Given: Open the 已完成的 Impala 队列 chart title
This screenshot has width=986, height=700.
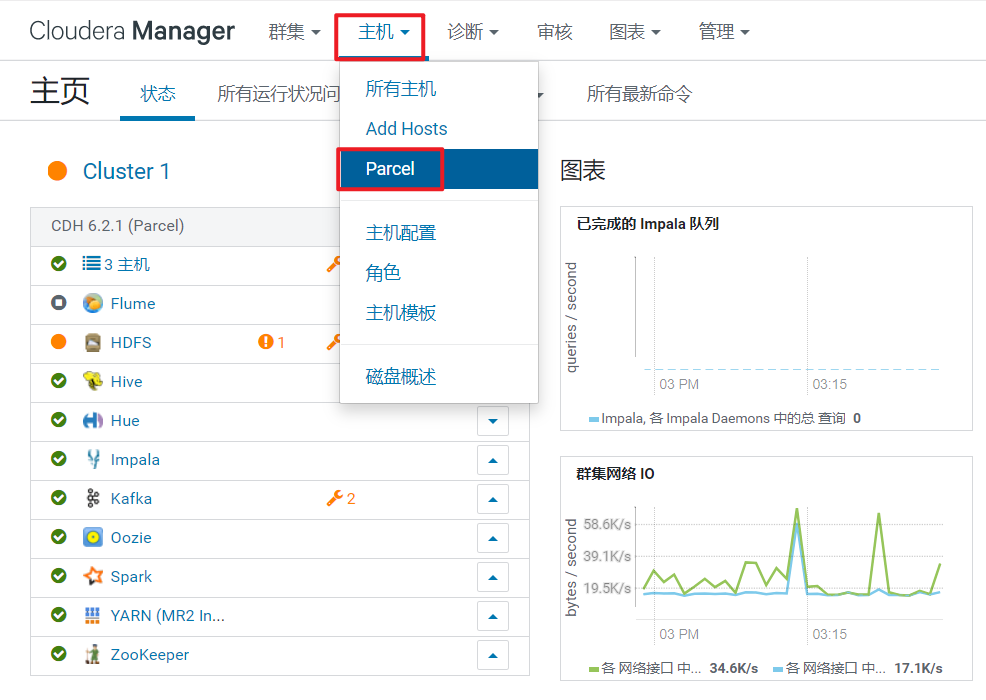Looking at the screenshot, I should pos(648,223).
